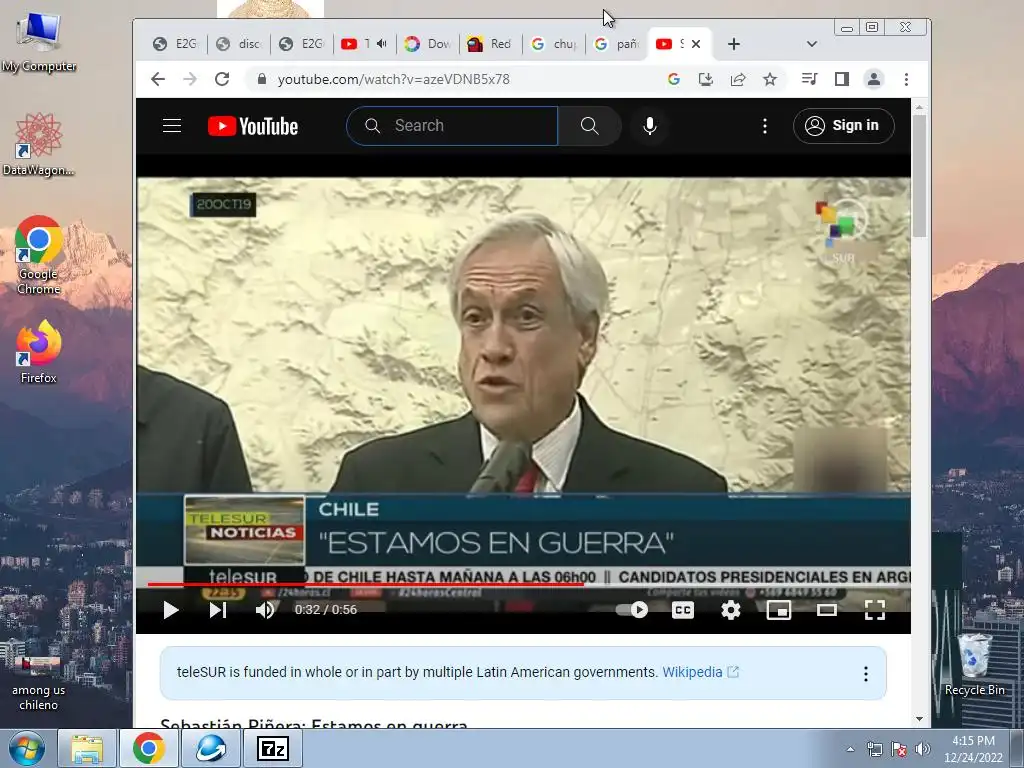Enter full screen mode

pos(874,610)
